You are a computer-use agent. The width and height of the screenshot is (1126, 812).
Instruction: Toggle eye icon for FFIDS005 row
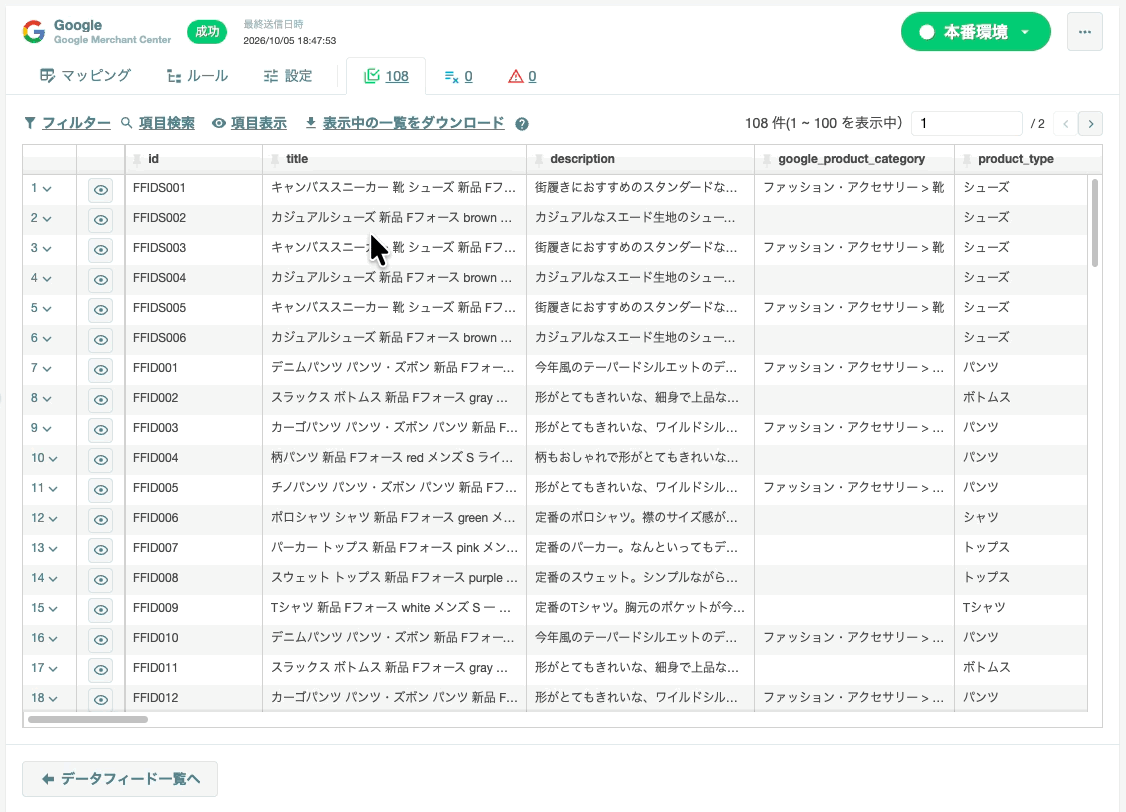click(x=101, y=309)
